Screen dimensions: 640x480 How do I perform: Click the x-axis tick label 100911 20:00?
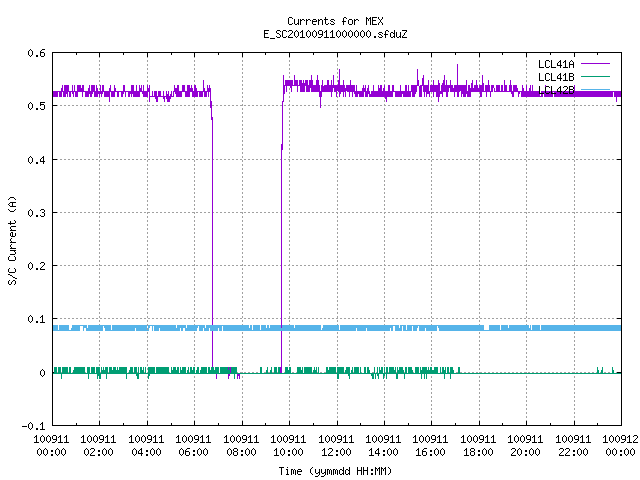point(525,446)
